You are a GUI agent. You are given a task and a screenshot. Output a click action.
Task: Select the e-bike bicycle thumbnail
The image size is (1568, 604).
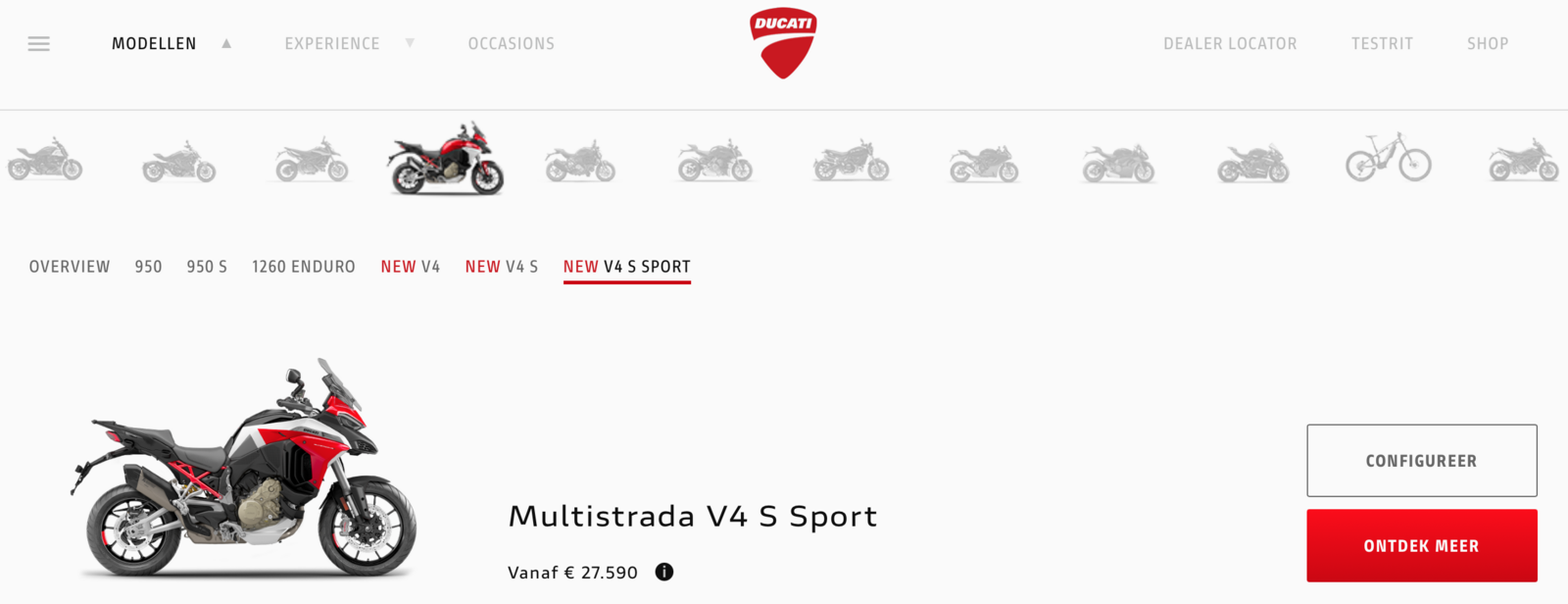[1388, 157]
